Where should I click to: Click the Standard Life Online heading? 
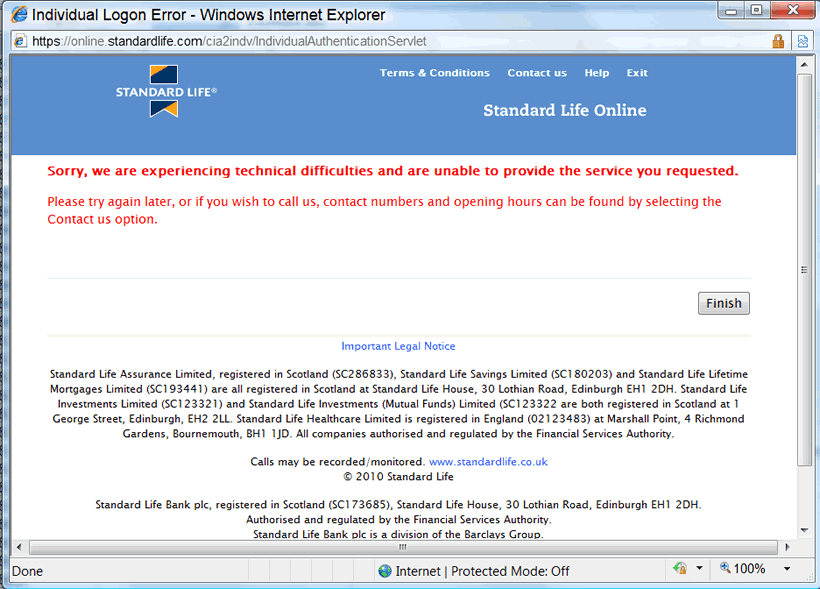click(x=565, y=110)
